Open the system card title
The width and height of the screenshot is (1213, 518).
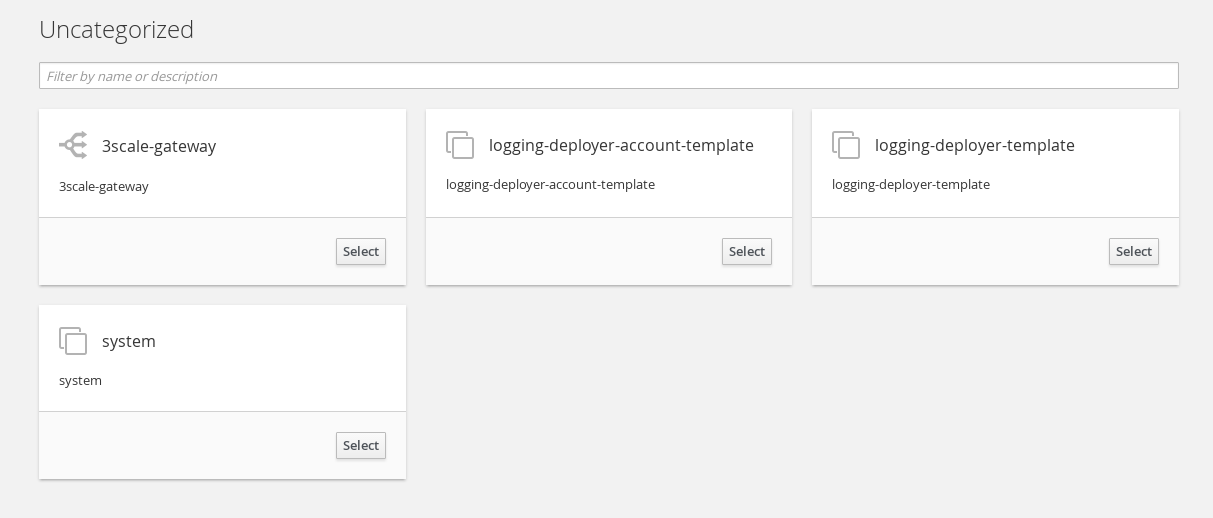[129, 341]
